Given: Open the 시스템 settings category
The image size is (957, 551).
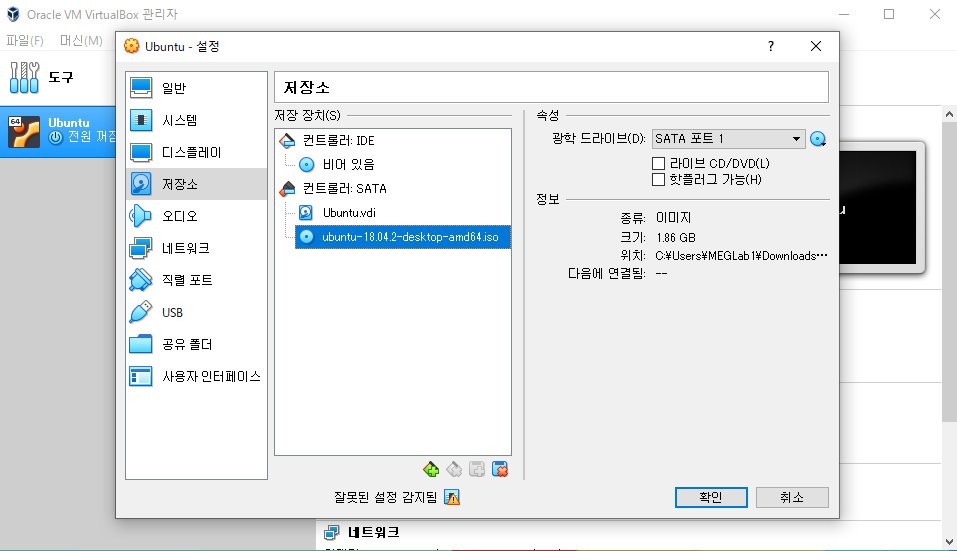Looking at the screenshot, I should 196,120.
